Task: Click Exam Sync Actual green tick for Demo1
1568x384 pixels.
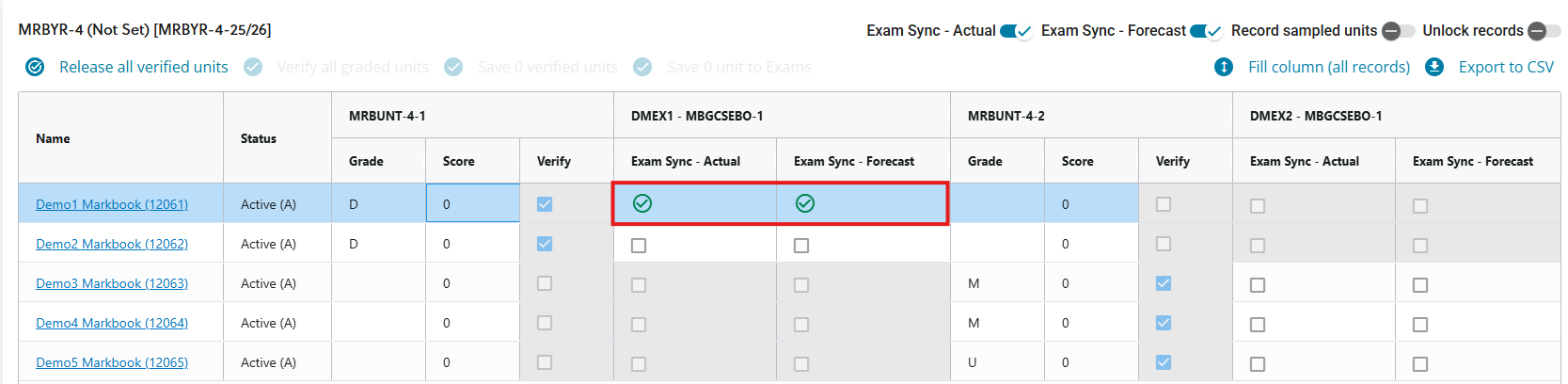Action: [x=642, y=203]
